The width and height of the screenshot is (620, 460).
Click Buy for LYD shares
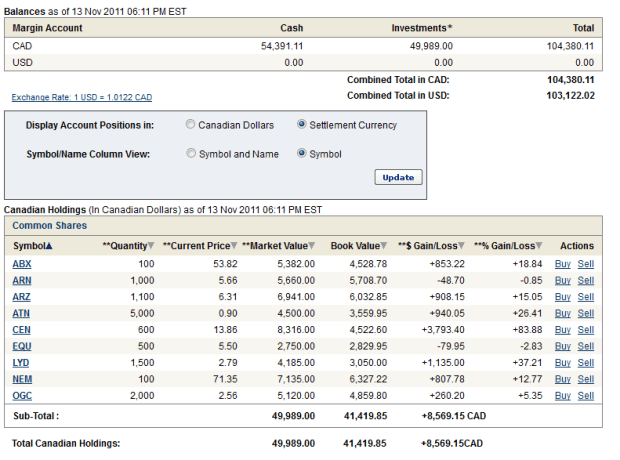click(563, 362)
